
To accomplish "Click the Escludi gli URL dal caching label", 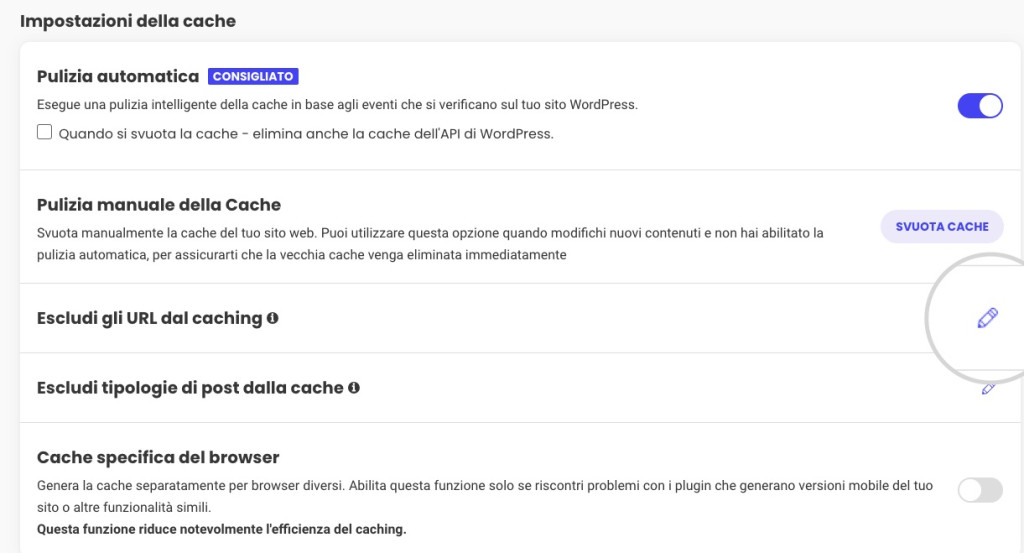I will pyautogui.click(x=150, y=318).
